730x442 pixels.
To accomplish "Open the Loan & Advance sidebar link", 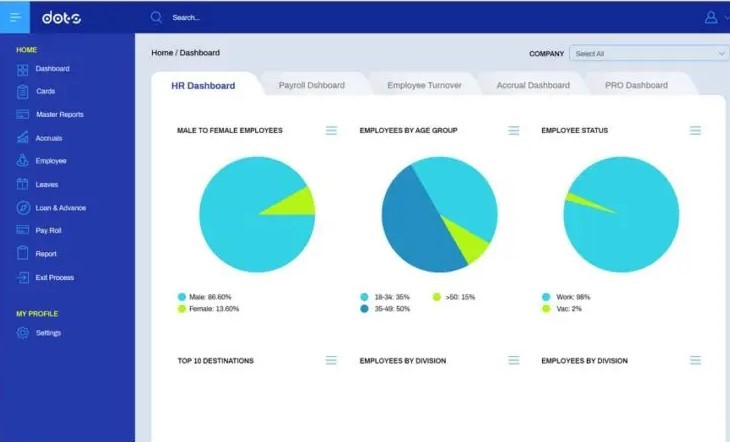I will point(61,208).
